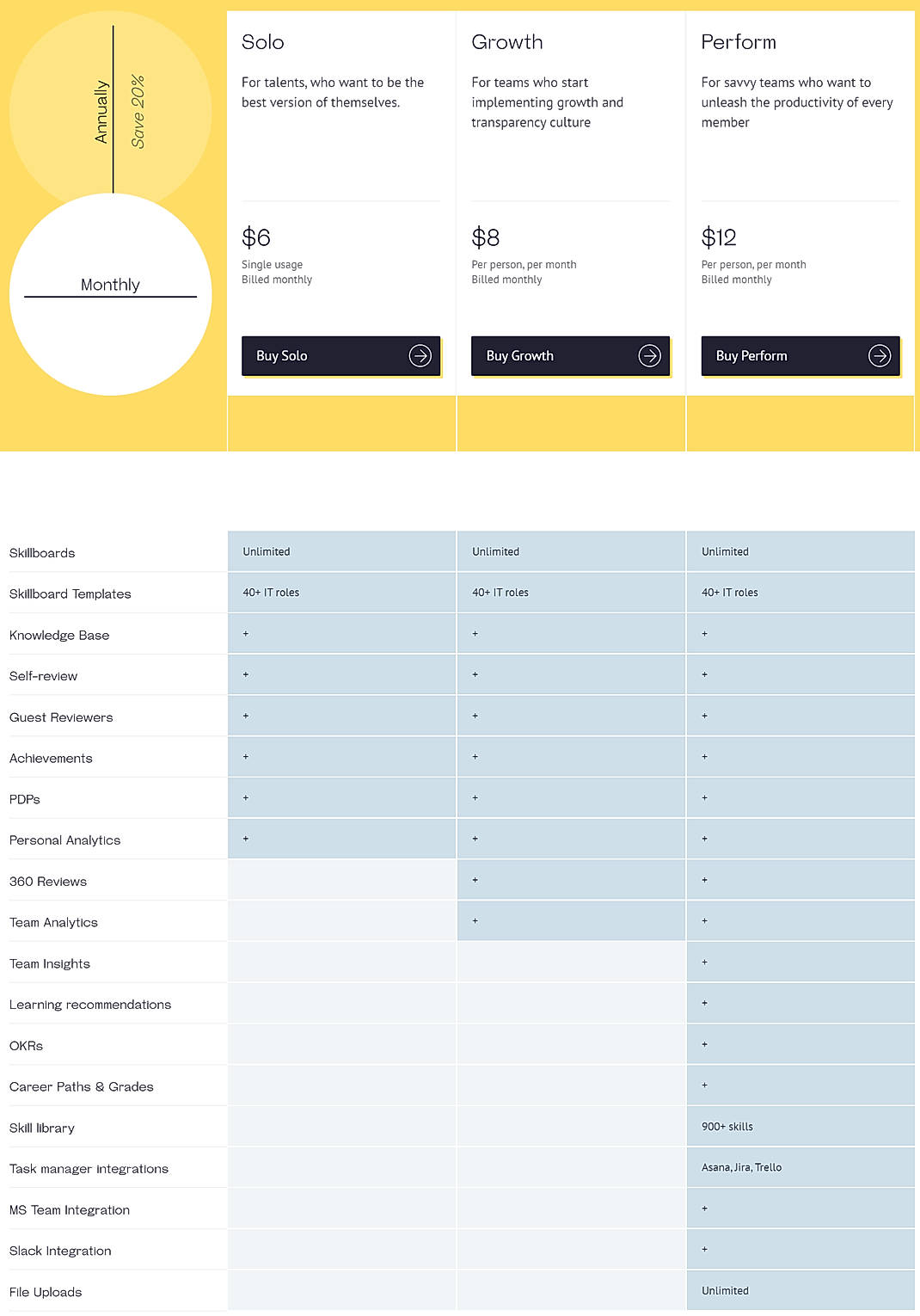Click the Buy Solo button label
This screenshot has height=1316, width=920.
[282, 356]
